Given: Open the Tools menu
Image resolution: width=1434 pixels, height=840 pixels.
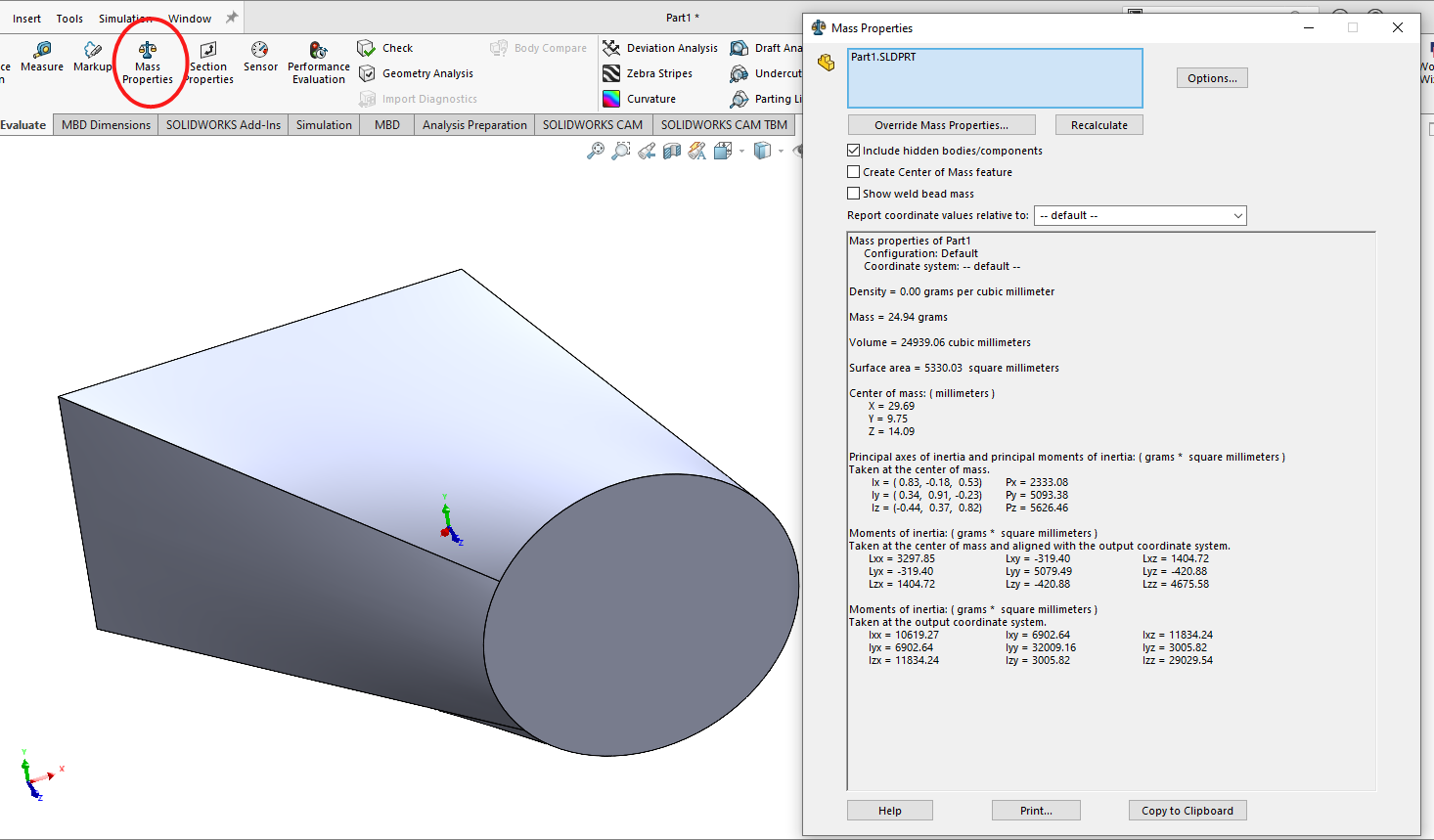Looking at the screenshot, I should click(x=69, y=19).
